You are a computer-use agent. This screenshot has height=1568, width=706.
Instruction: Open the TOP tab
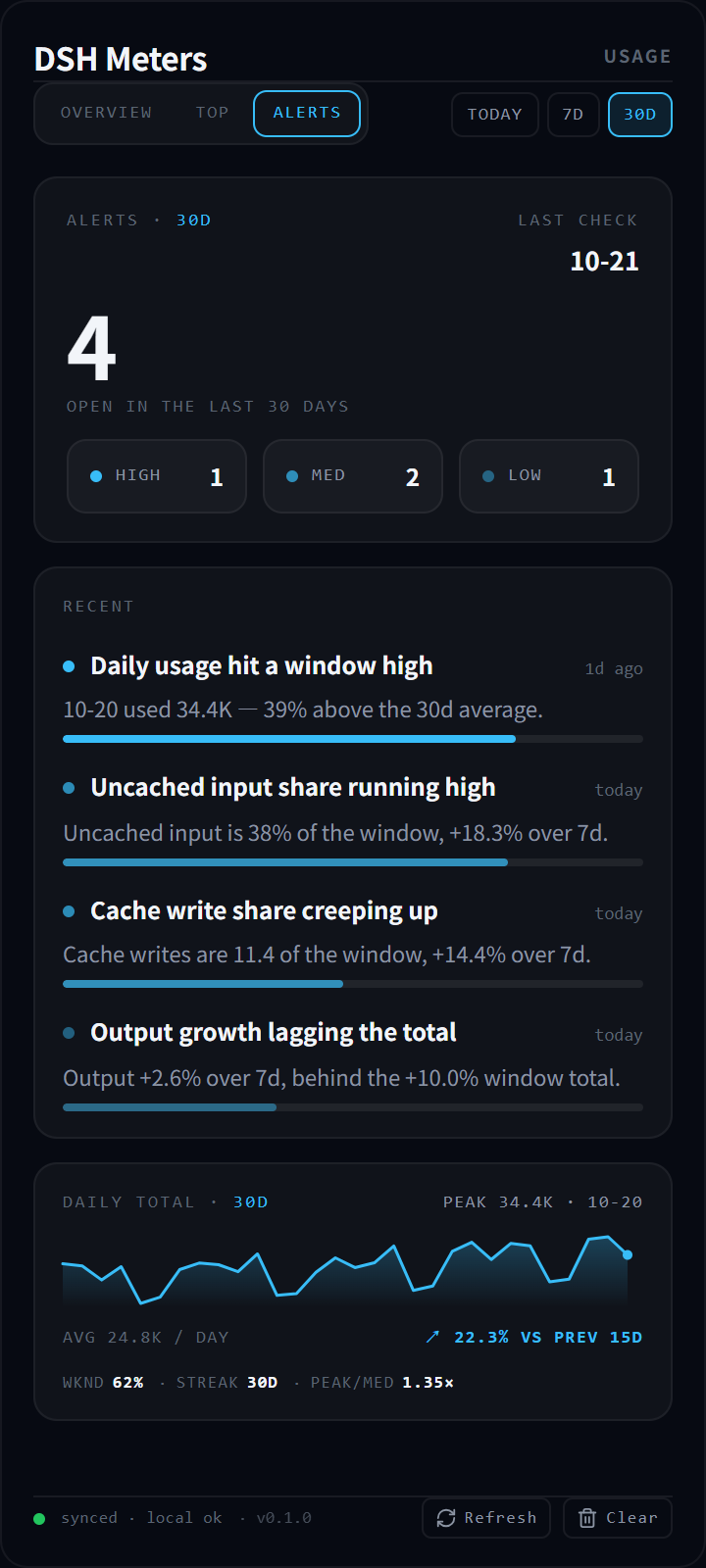[212, 113]
